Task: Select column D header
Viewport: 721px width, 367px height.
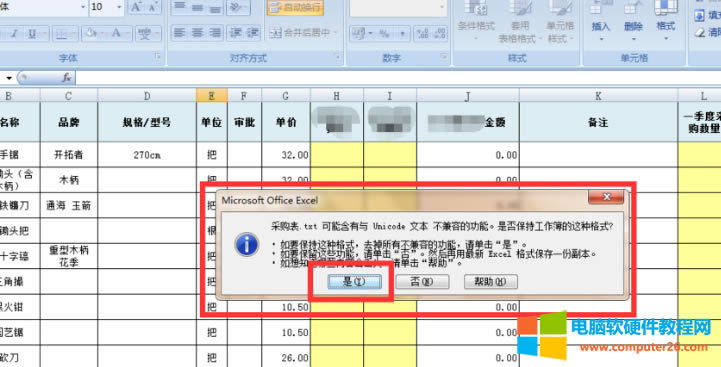Action: click(x=147, y=96)
